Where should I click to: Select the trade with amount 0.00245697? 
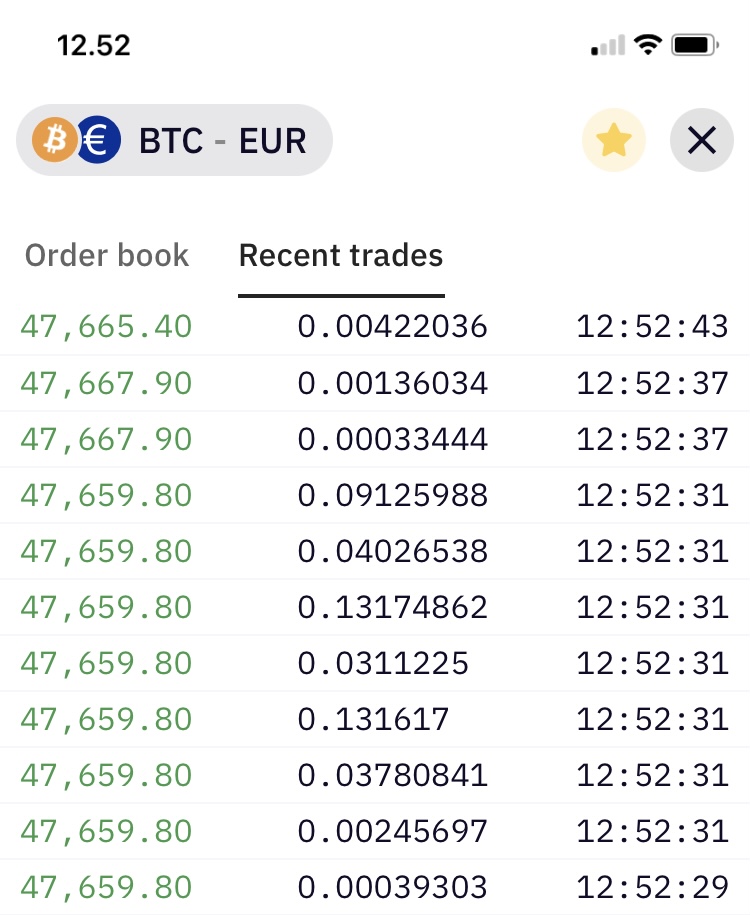coord(375,831)
